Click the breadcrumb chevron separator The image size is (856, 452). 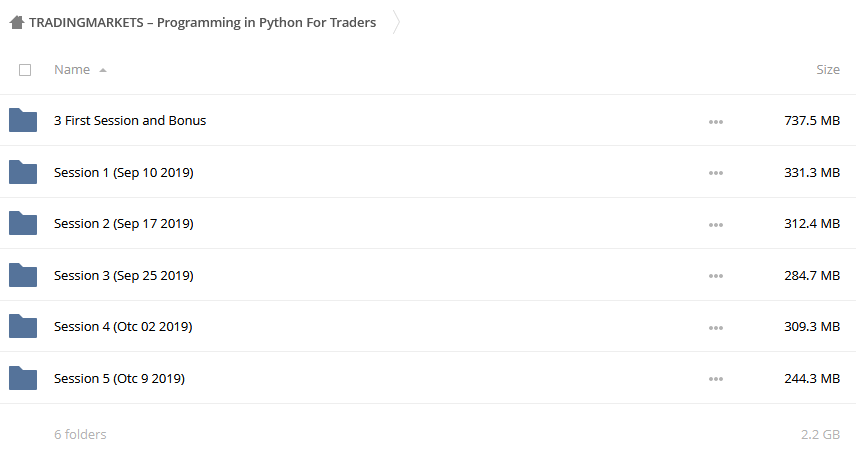(396, 22)
